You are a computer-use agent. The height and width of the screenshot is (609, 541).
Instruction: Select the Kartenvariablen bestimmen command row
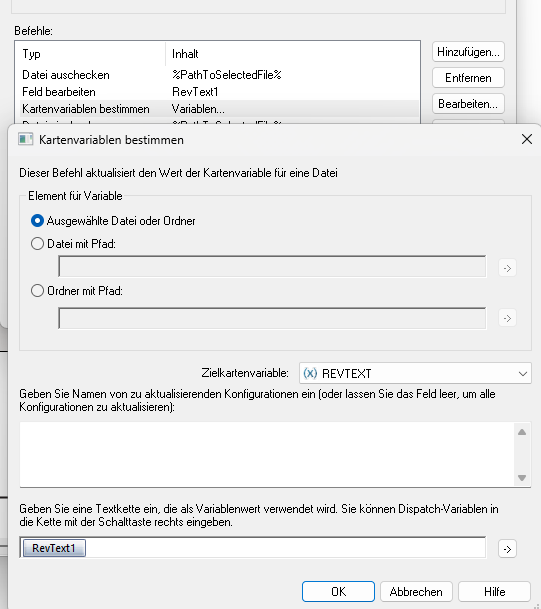click(219, 109)
